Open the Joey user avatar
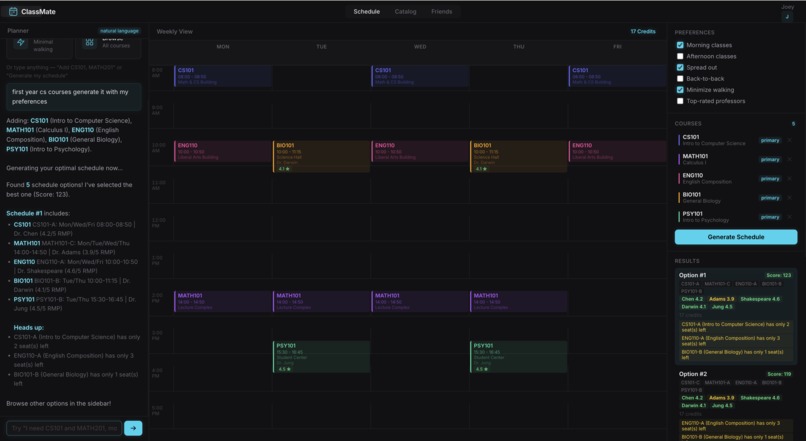The height and width of the screenshot is (441, 806). pos(787,17)
